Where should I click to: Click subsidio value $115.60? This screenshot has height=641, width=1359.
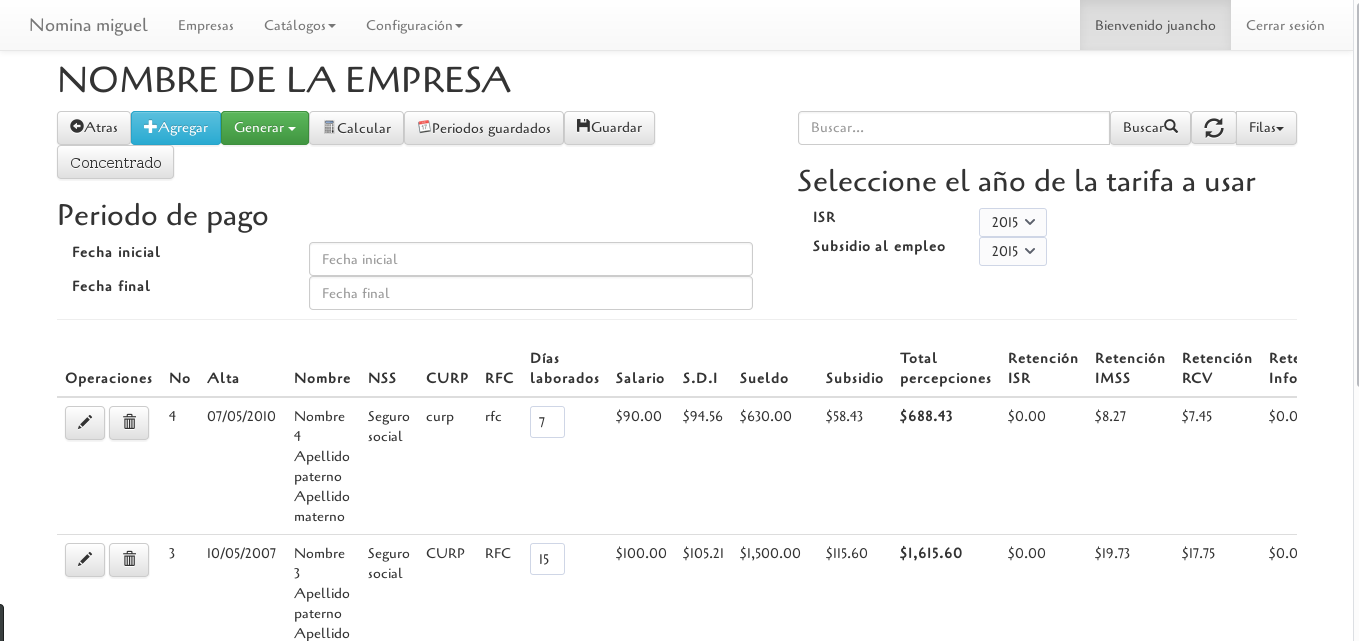coord(847,554)
